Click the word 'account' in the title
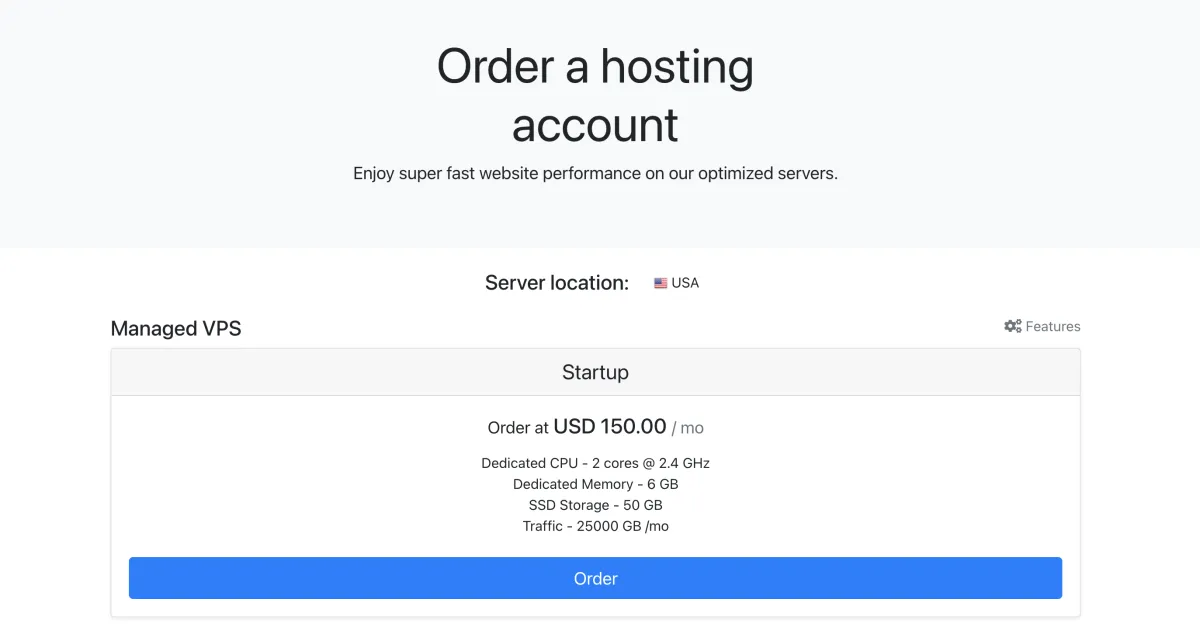 coord(595,126)
